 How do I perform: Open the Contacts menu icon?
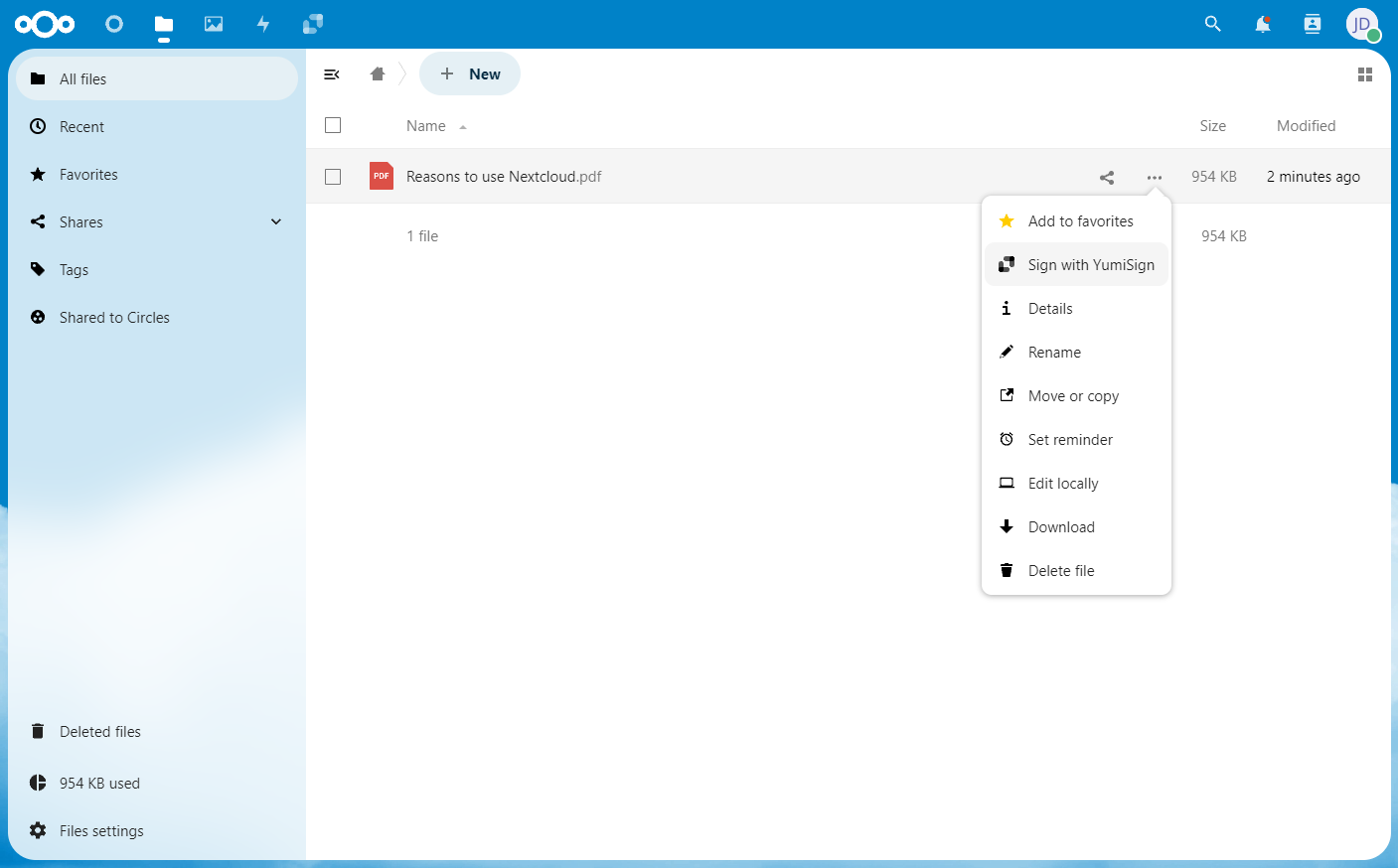pyautogui.click(x=1313, y=24)
